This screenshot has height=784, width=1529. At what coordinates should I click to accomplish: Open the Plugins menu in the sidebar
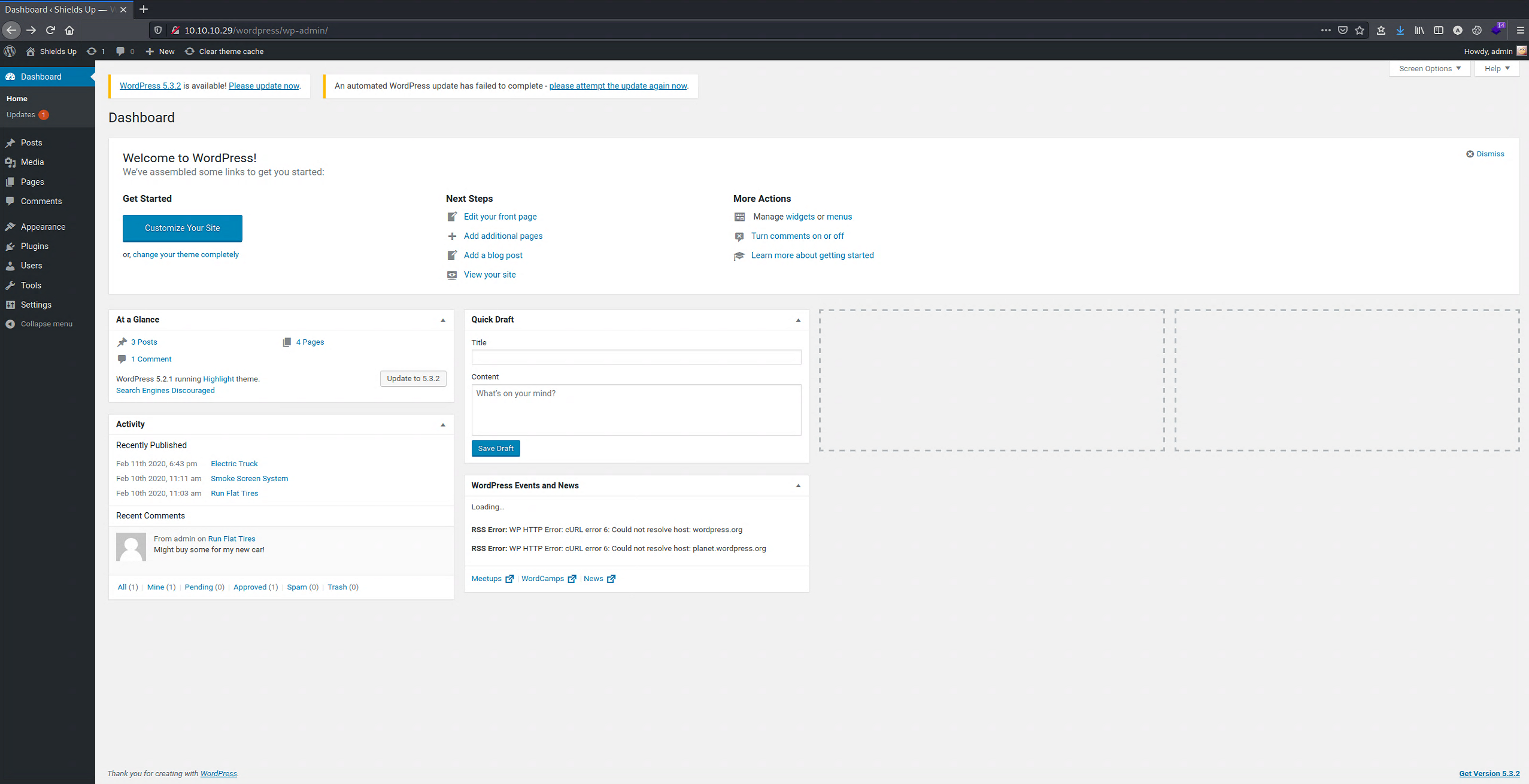[34, 246]
